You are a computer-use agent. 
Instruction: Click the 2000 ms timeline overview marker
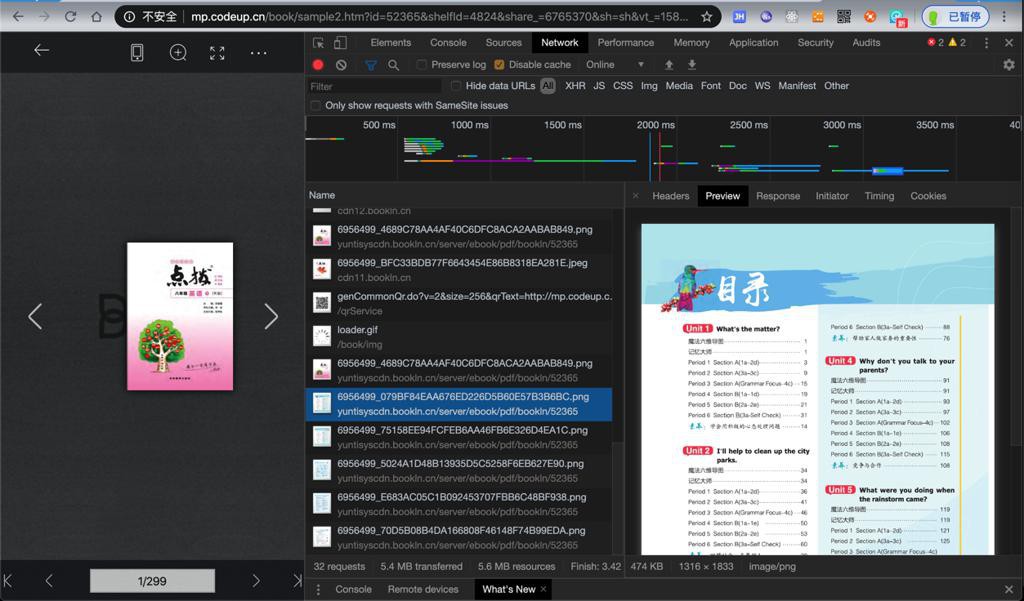(x=656, y=125)
